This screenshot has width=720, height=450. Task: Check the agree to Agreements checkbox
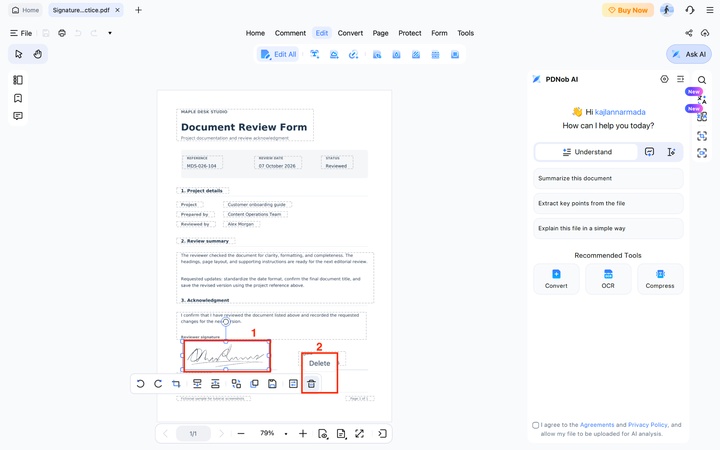(x=535, y=425)
